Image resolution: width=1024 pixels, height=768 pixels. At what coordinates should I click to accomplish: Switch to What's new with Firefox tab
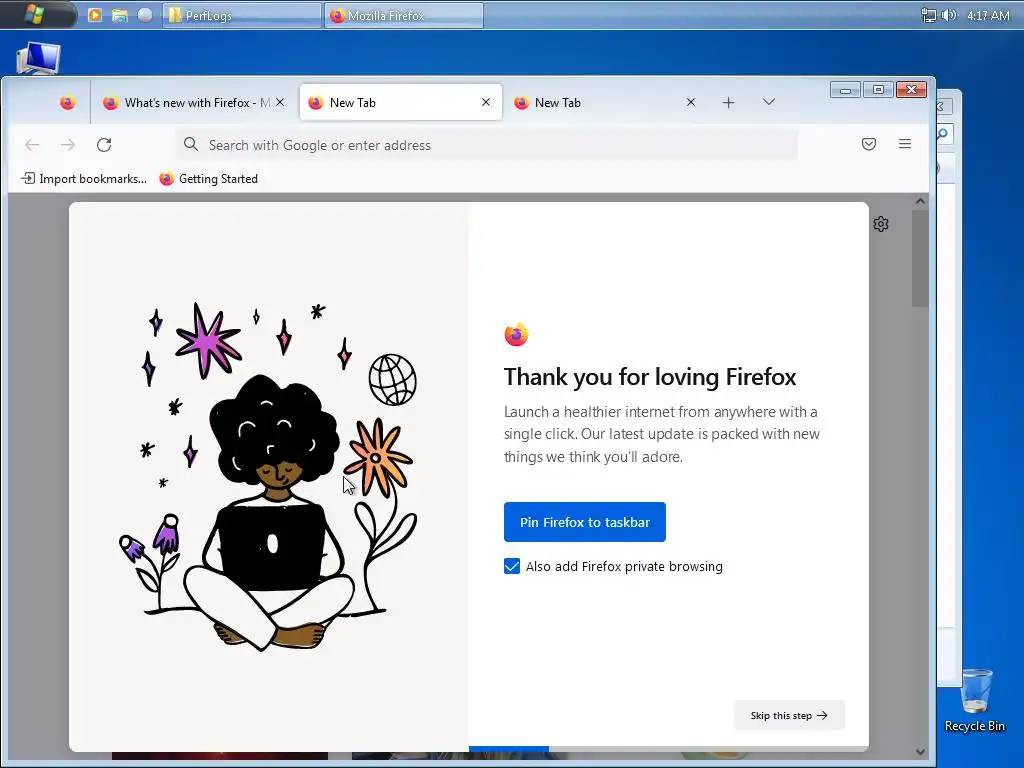[x=193, y=103]
